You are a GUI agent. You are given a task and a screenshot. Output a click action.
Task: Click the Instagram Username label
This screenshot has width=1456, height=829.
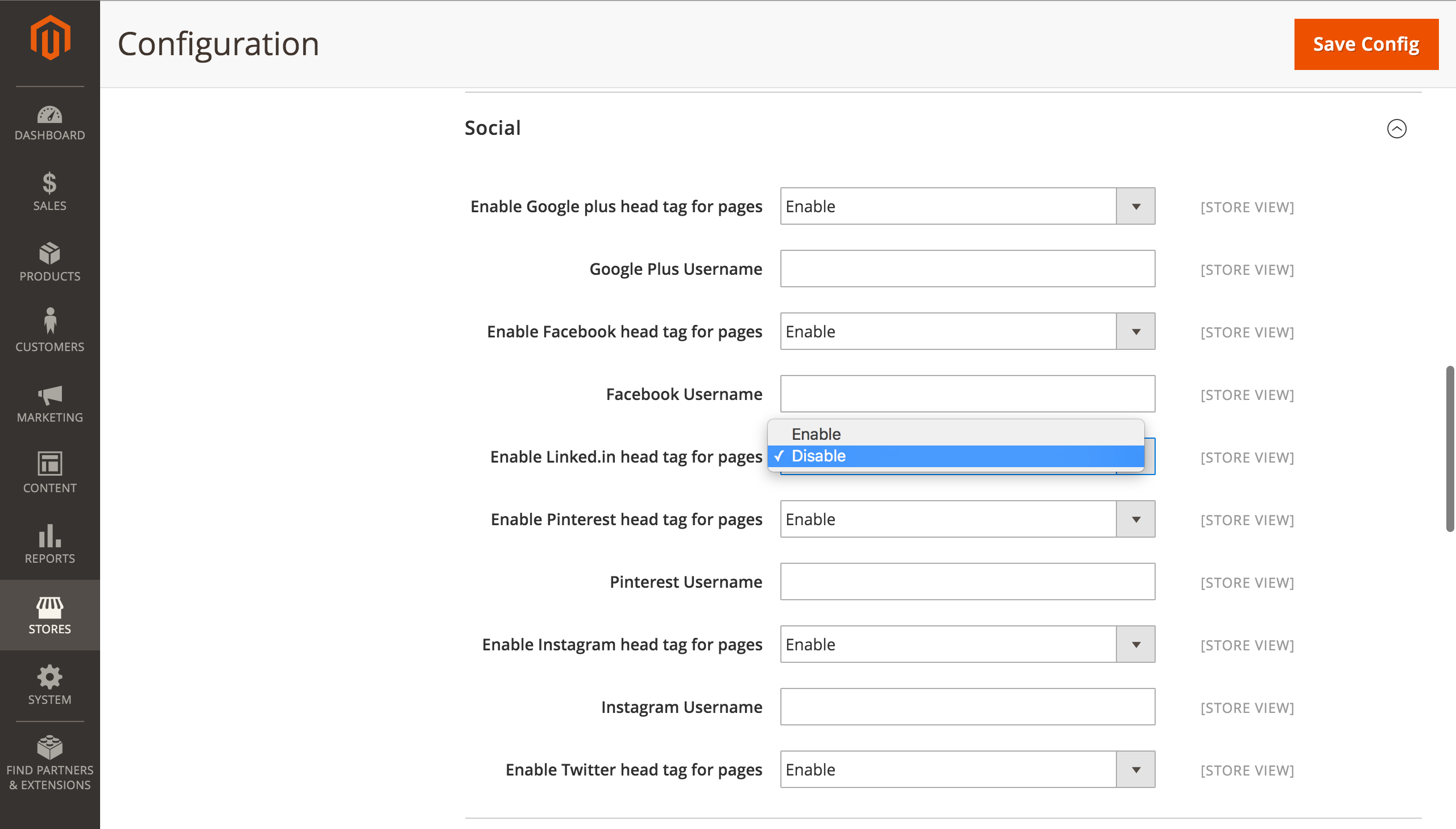click(x=681, y=708)
